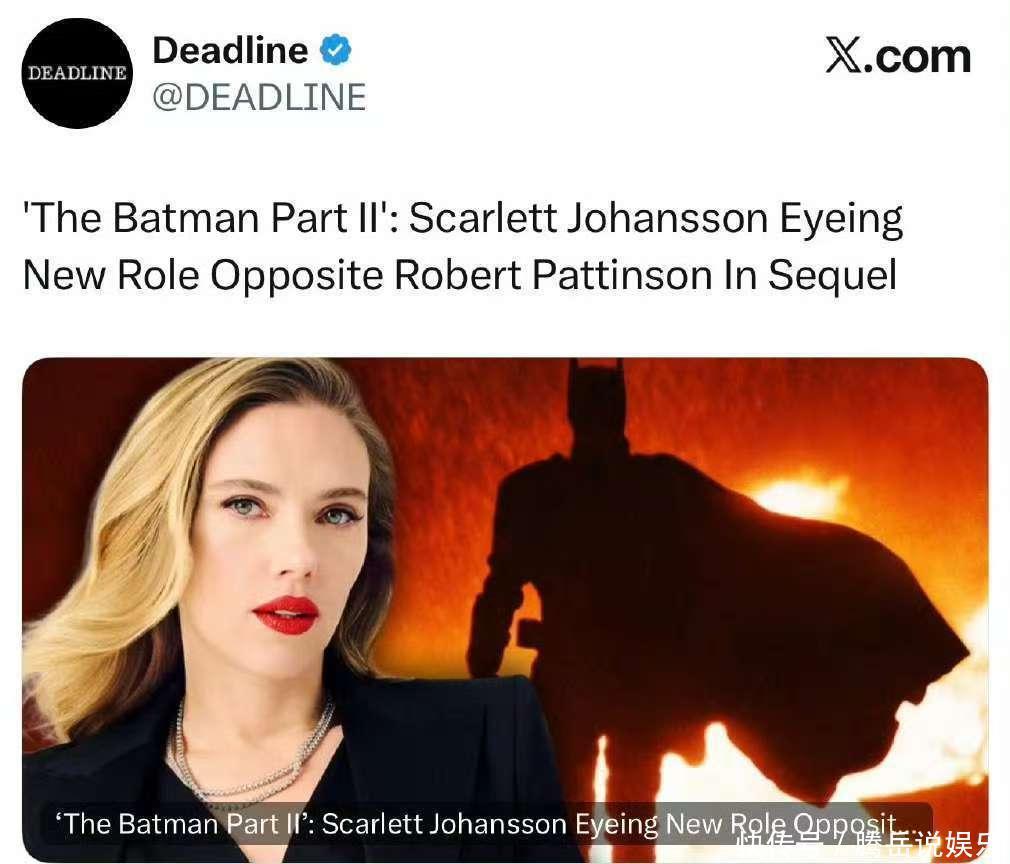The width and height of the screenshot is (1010, 864).
Task: Click the blue verified checkmark badge
Action: point(336,50)
